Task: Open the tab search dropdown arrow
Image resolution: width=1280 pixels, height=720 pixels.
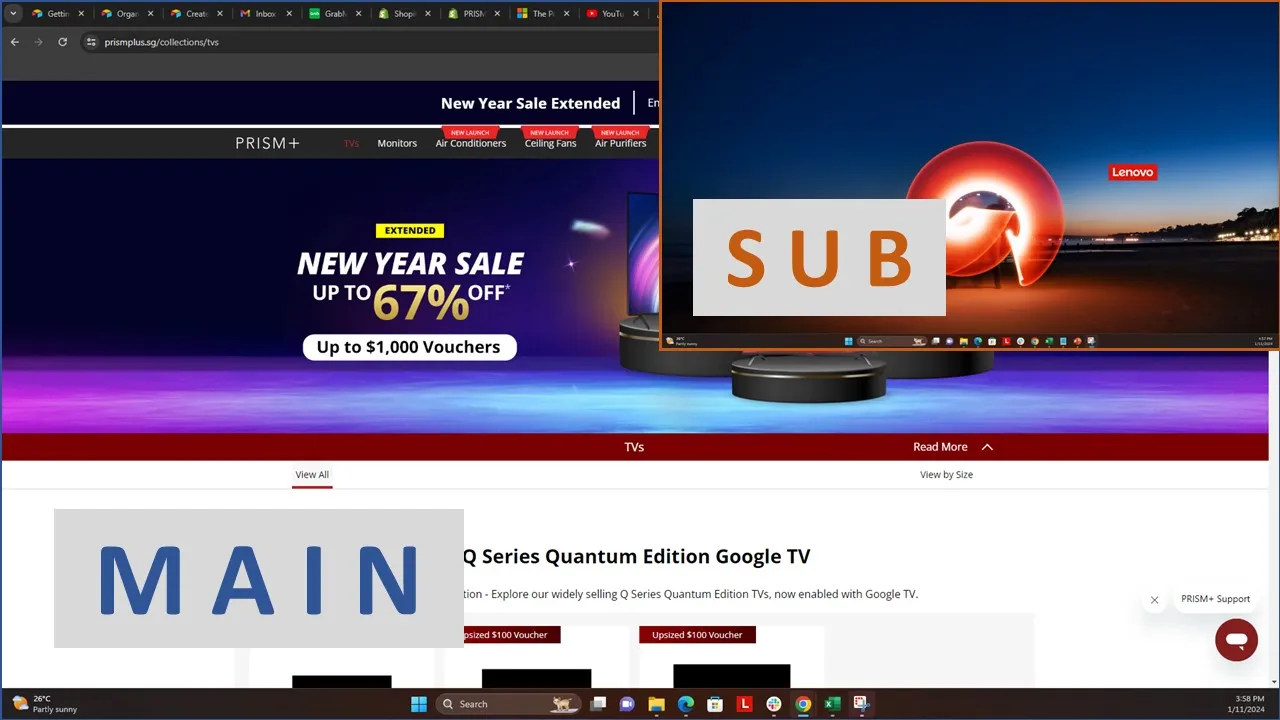Action: (13, 14)
